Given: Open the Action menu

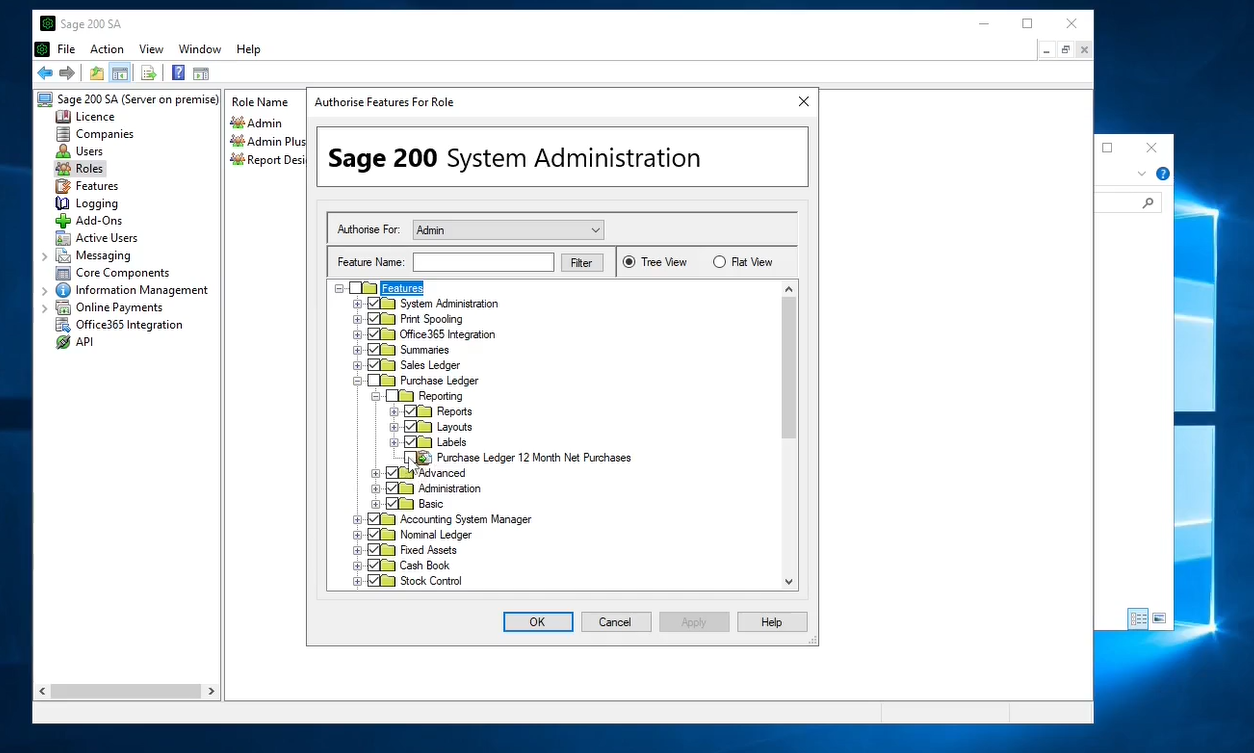Looking at the screenshot, I should pos(107,49).
